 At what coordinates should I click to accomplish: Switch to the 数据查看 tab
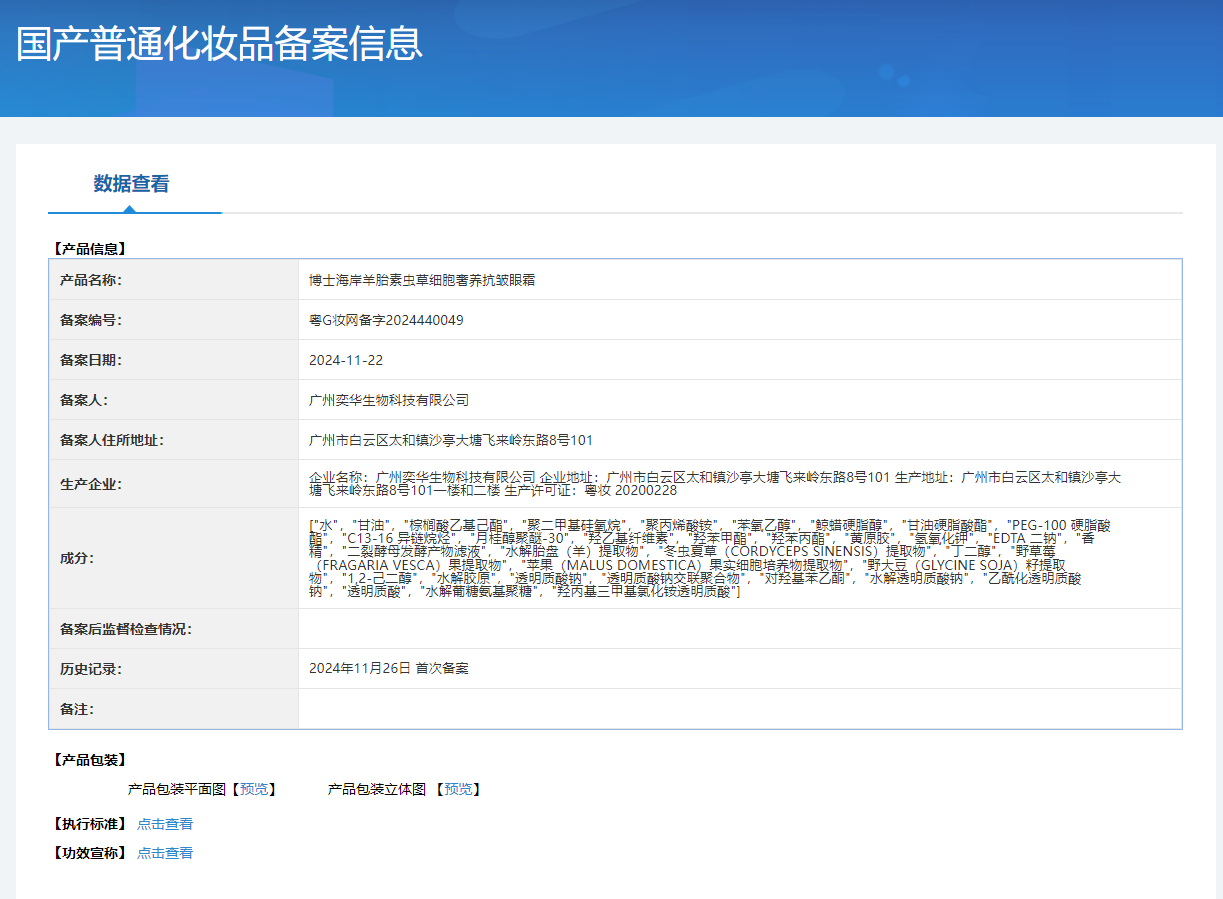(x=131, y=184)
